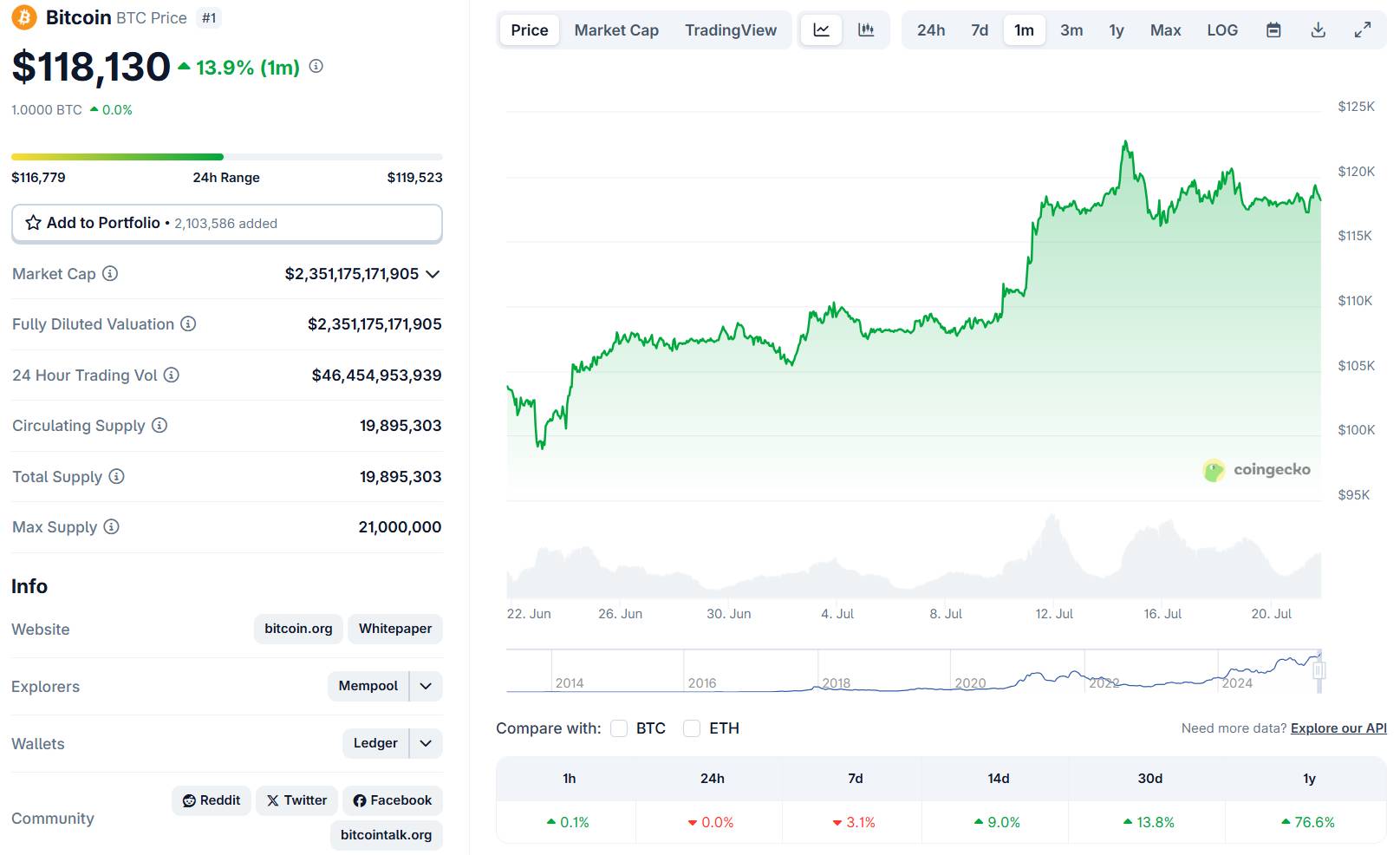Open the Ledger wallet button
The height and width of the screenshot is (855, 1400).
(x=375, y=743)
